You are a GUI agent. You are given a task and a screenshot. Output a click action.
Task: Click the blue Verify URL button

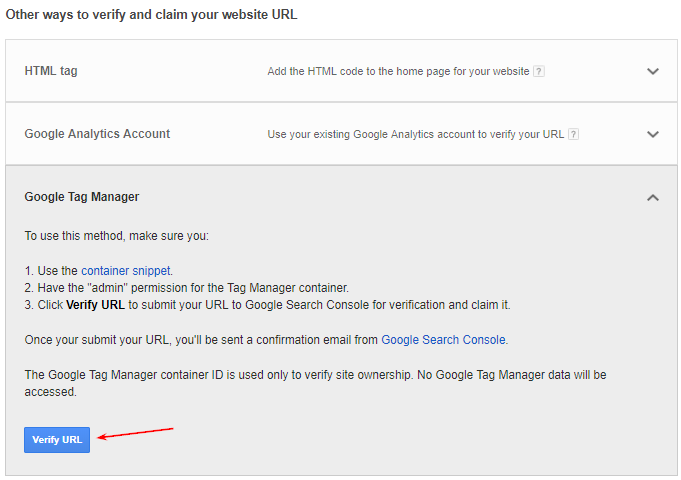57,440
